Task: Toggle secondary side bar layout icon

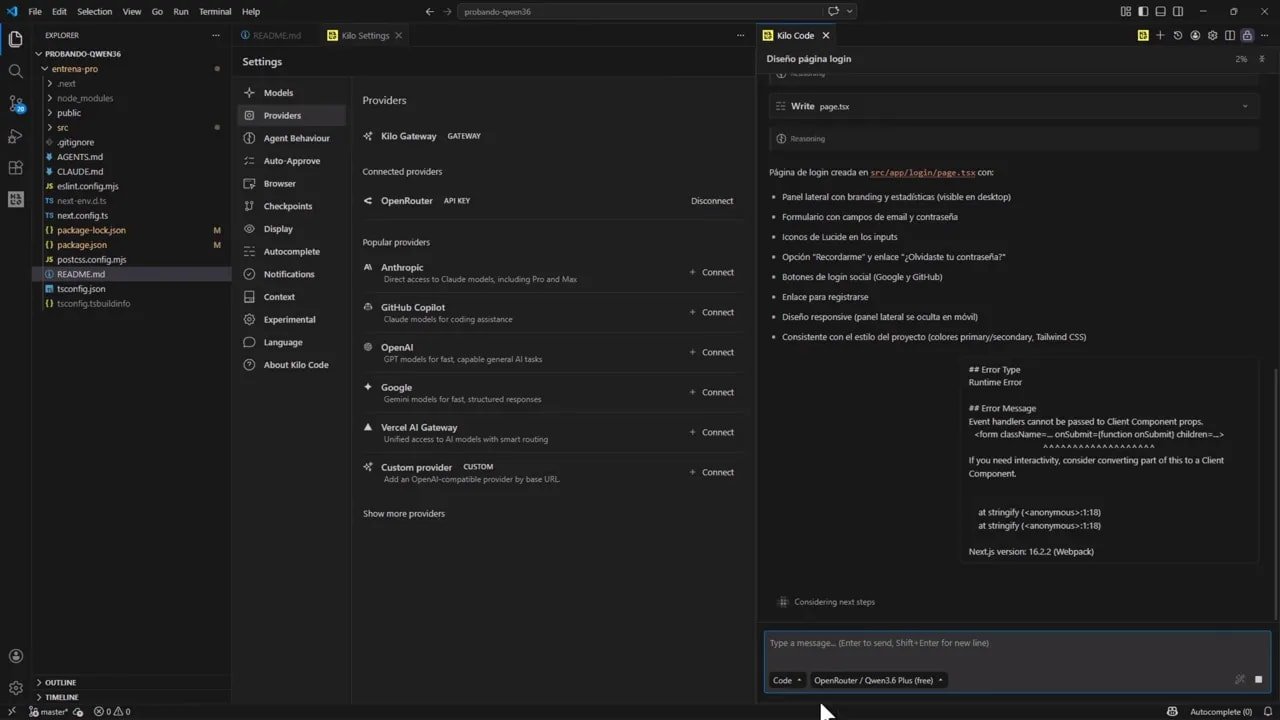Action: click(x=1178, y=11)
